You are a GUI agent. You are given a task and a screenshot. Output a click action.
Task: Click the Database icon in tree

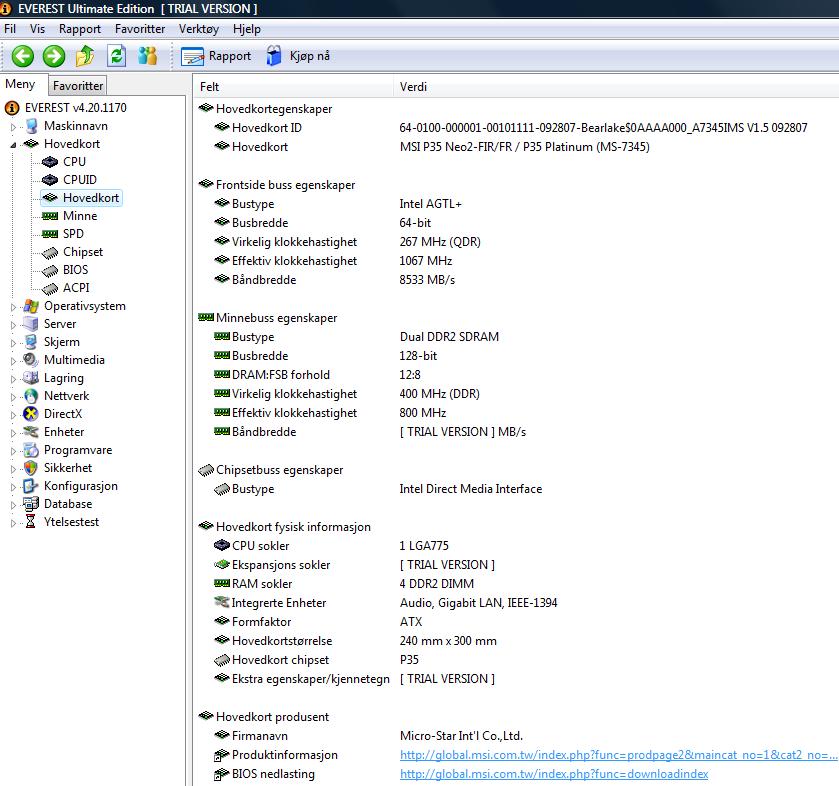[x=31, y=504]
